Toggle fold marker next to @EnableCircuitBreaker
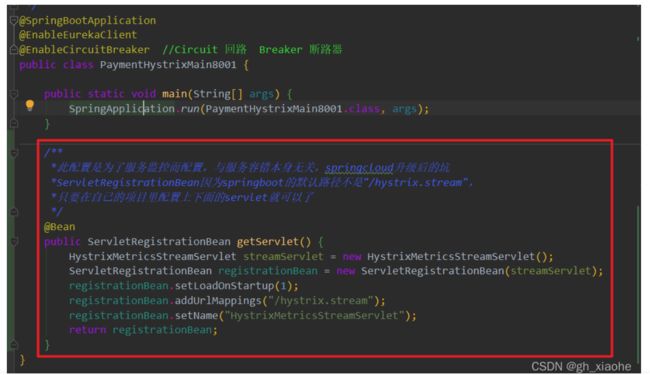The height and width of the screenshot is (375, 650). click(13, 50)
